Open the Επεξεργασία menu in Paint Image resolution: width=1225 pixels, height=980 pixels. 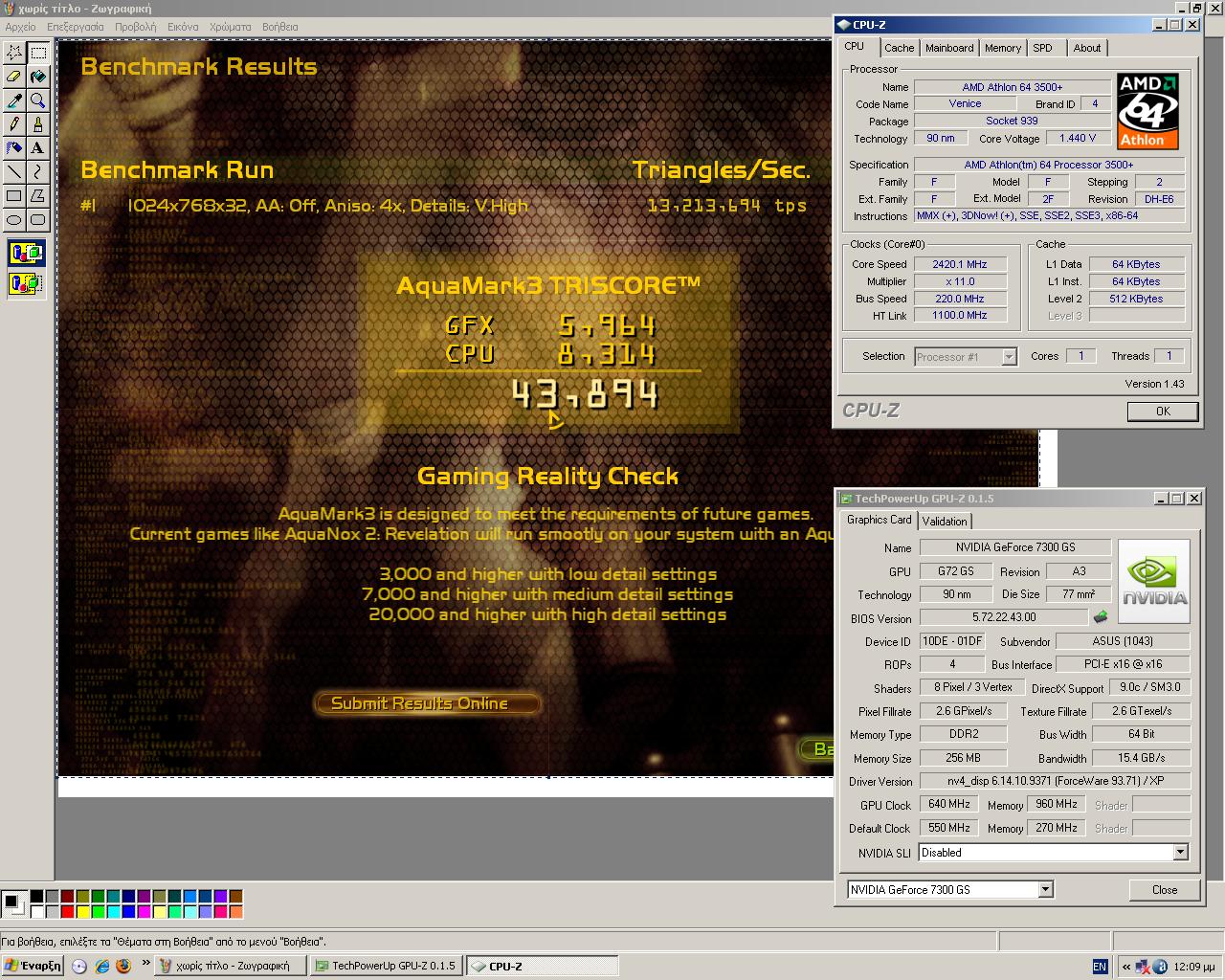point(75,27)
